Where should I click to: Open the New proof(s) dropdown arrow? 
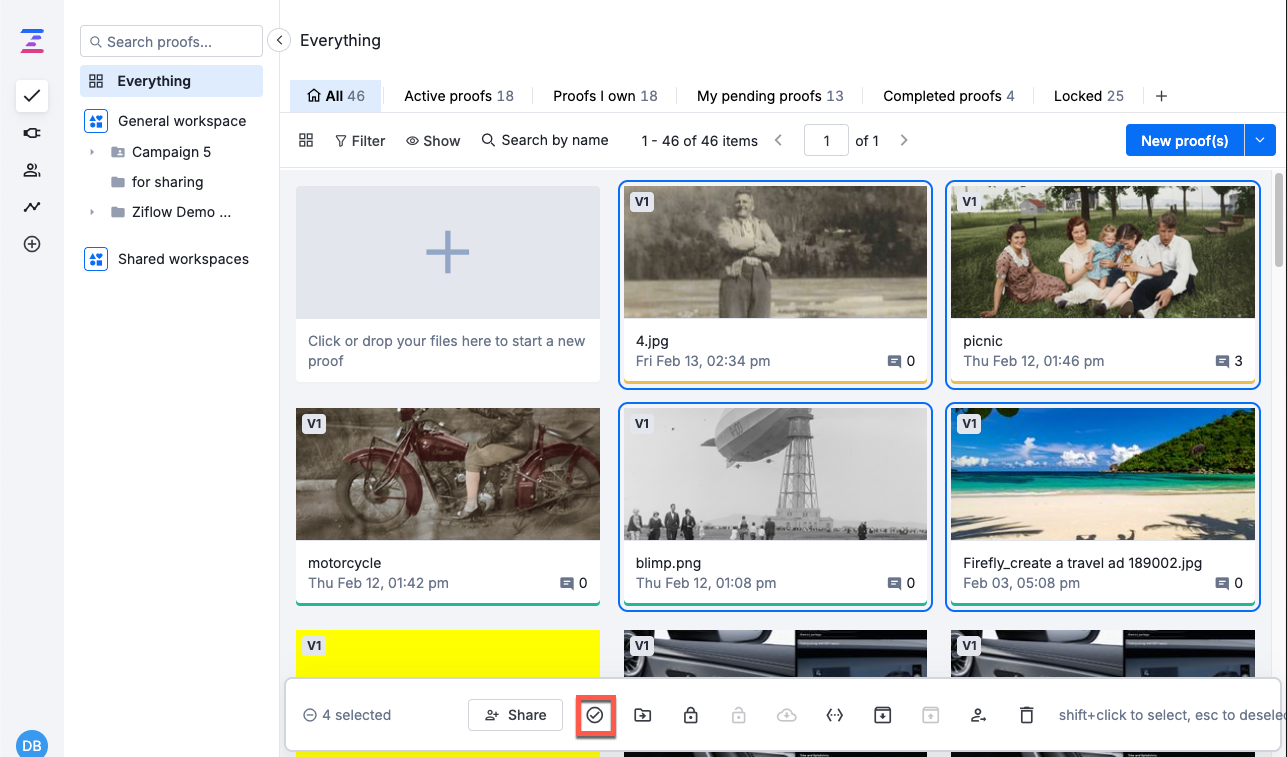pyautogui.click(x=1260, y=141)
